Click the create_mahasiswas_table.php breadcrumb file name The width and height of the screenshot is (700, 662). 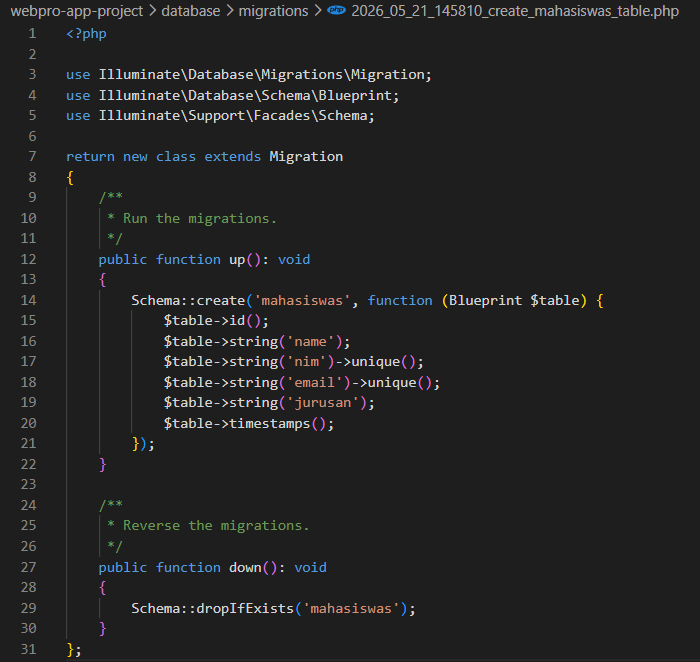pyautogui.click(x=515, y=11)
